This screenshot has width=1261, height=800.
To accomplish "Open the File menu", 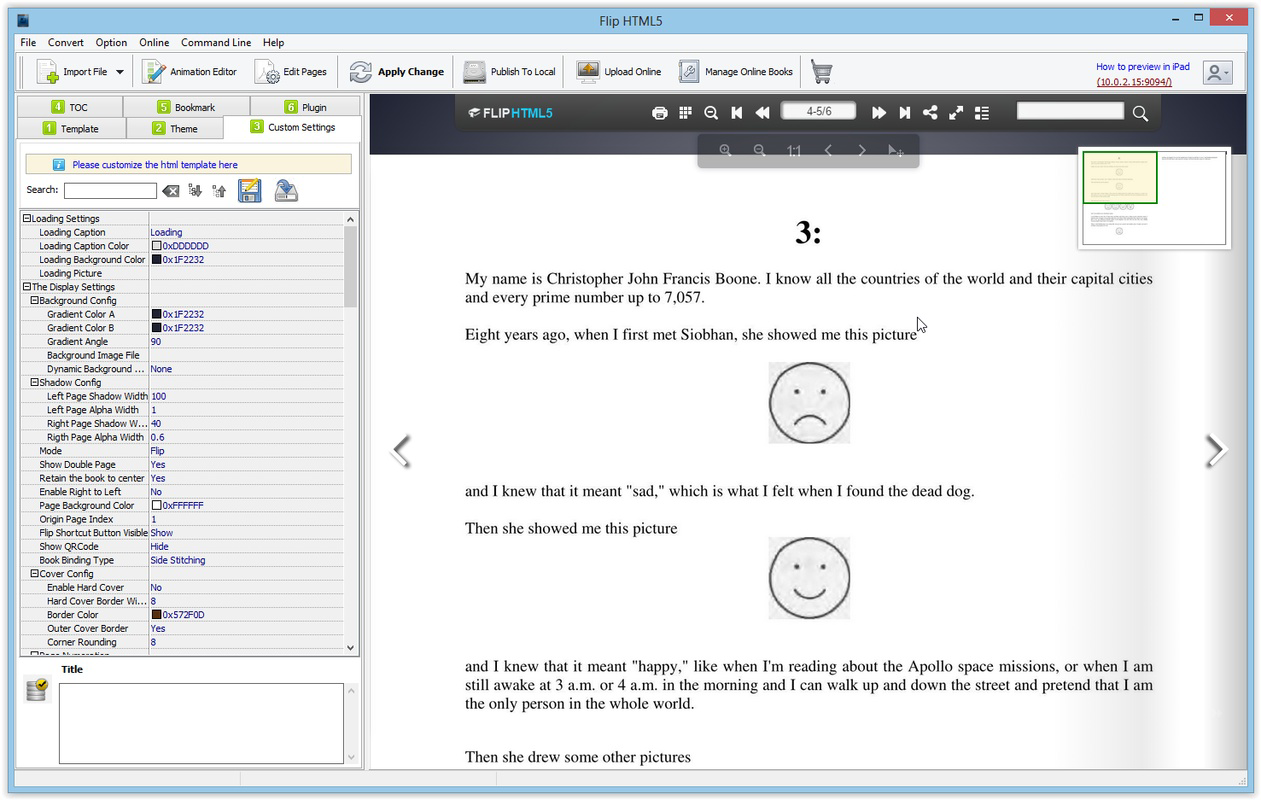I will coord(28,43).
